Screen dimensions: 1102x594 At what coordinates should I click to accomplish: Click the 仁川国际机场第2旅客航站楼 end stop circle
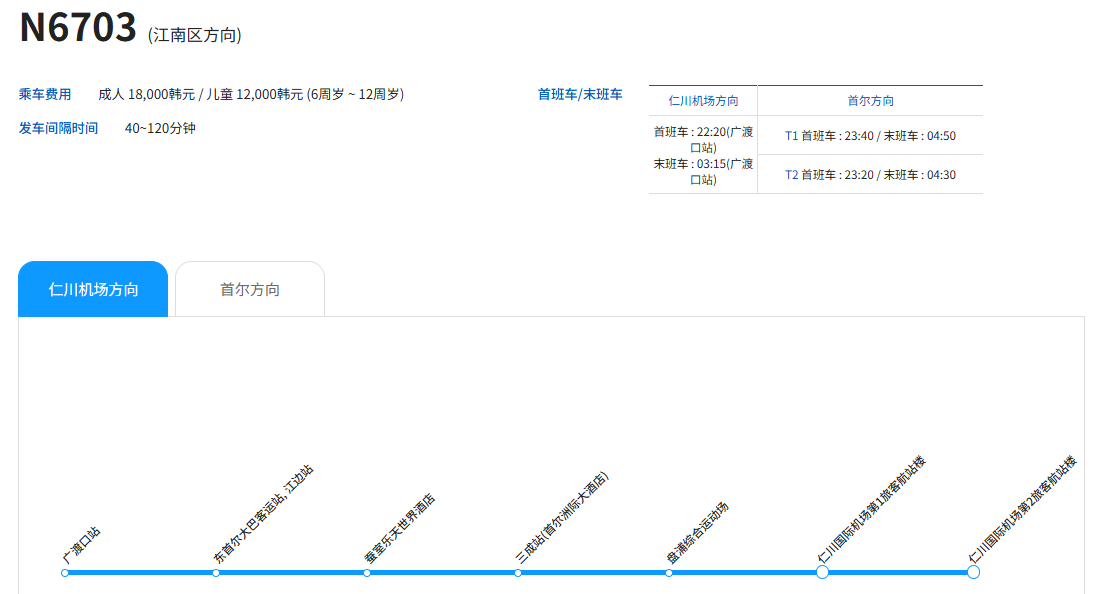973,572
